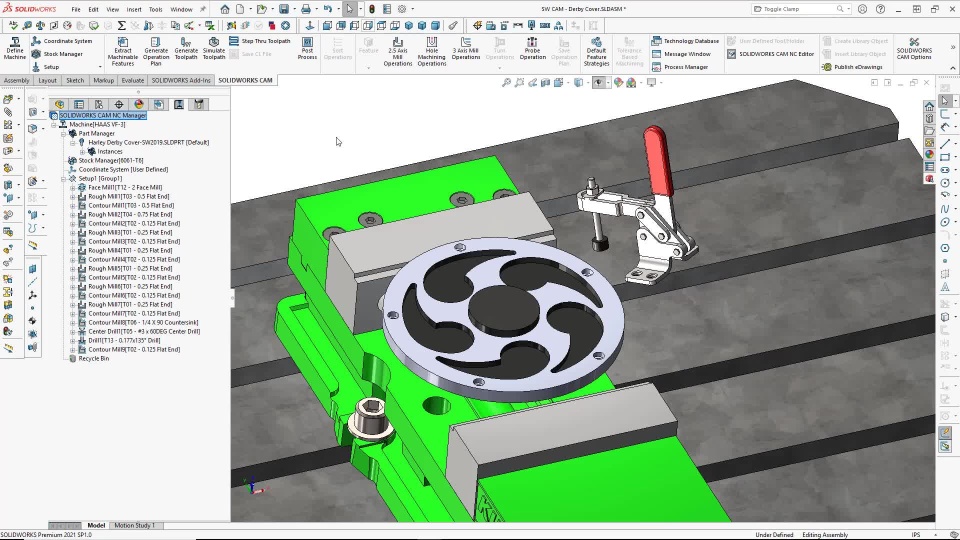This screenshot has height=540, width=960.
Task: Select Rough Mill1[T03 - 0.5 Flat End]
Action: [129, 197]
